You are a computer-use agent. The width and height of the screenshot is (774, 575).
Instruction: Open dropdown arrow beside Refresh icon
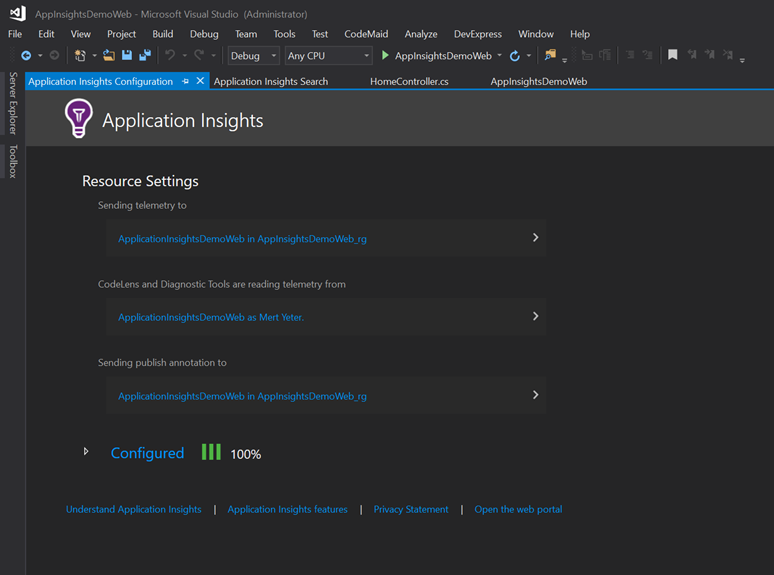tap(529, 56)
